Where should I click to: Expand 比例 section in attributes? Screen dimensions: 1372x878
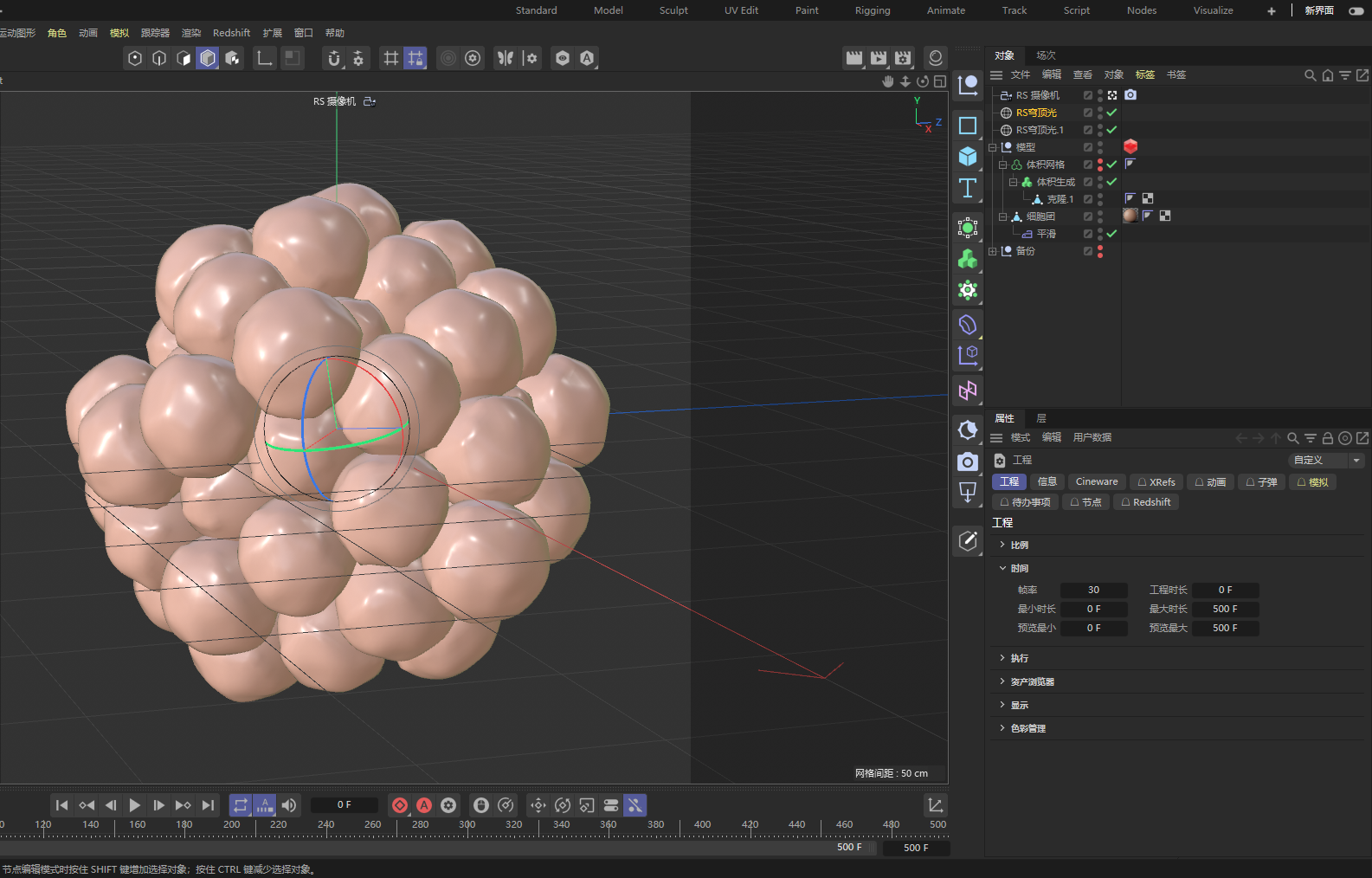pyautogui.click(x=1002, y=545)
